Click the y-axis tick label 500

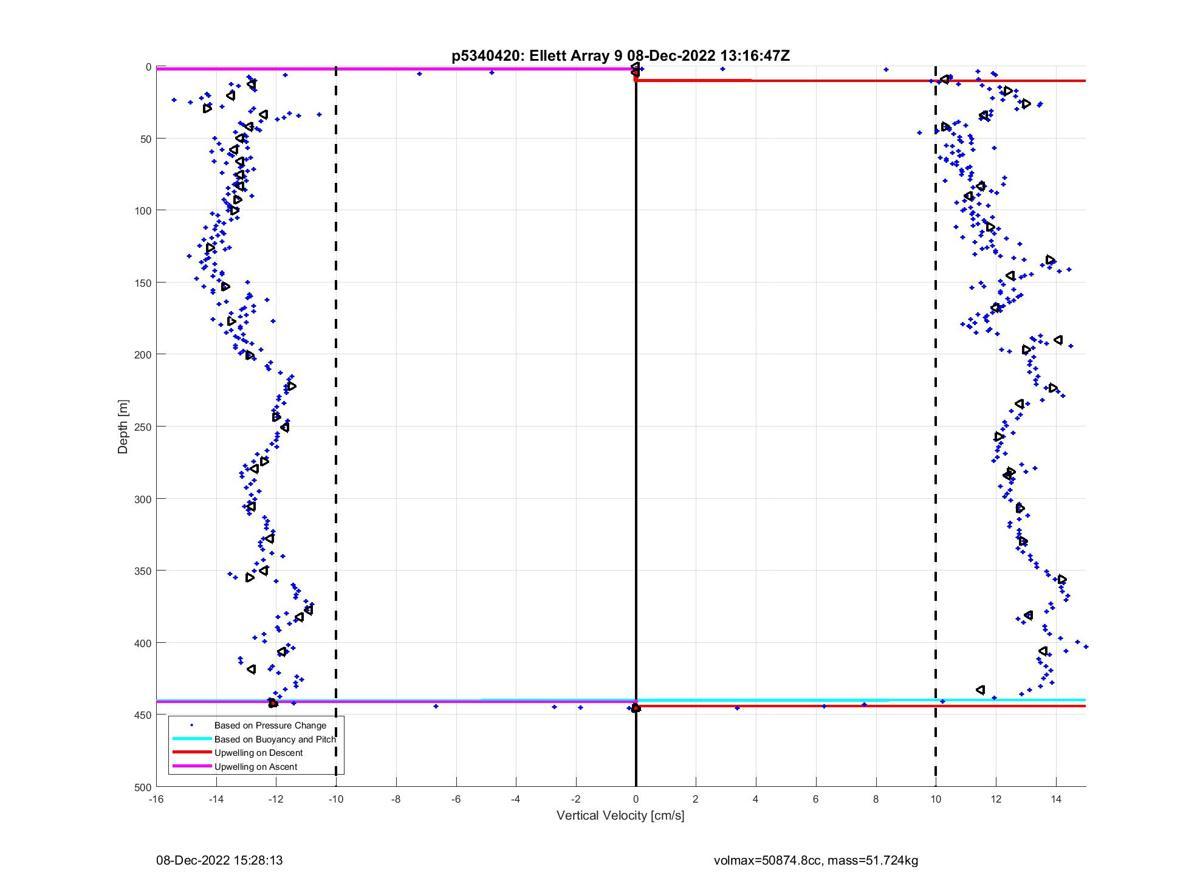(141, 787)
